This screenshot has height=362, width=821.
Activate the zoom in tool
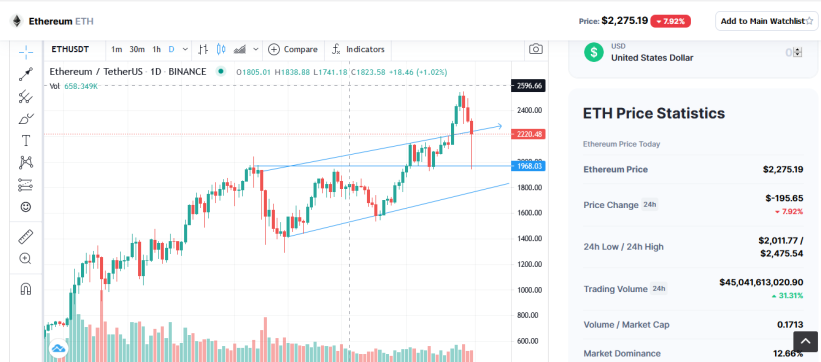(x=26, y=258)
